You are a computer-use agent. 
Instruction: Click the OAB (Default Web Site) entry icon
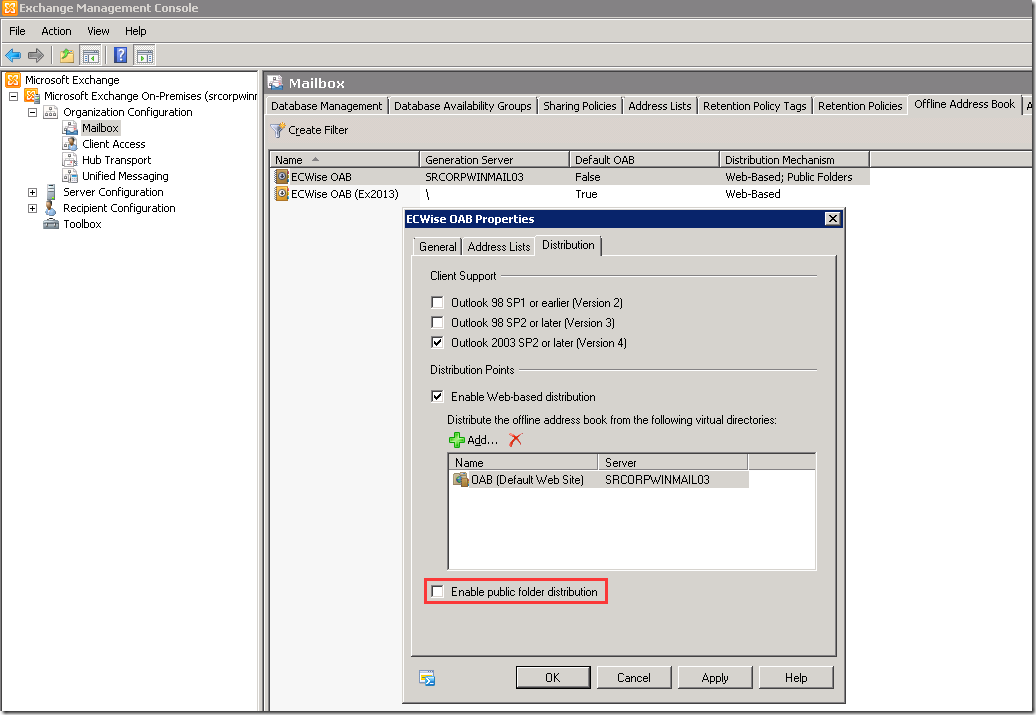[x=461, y=479]
